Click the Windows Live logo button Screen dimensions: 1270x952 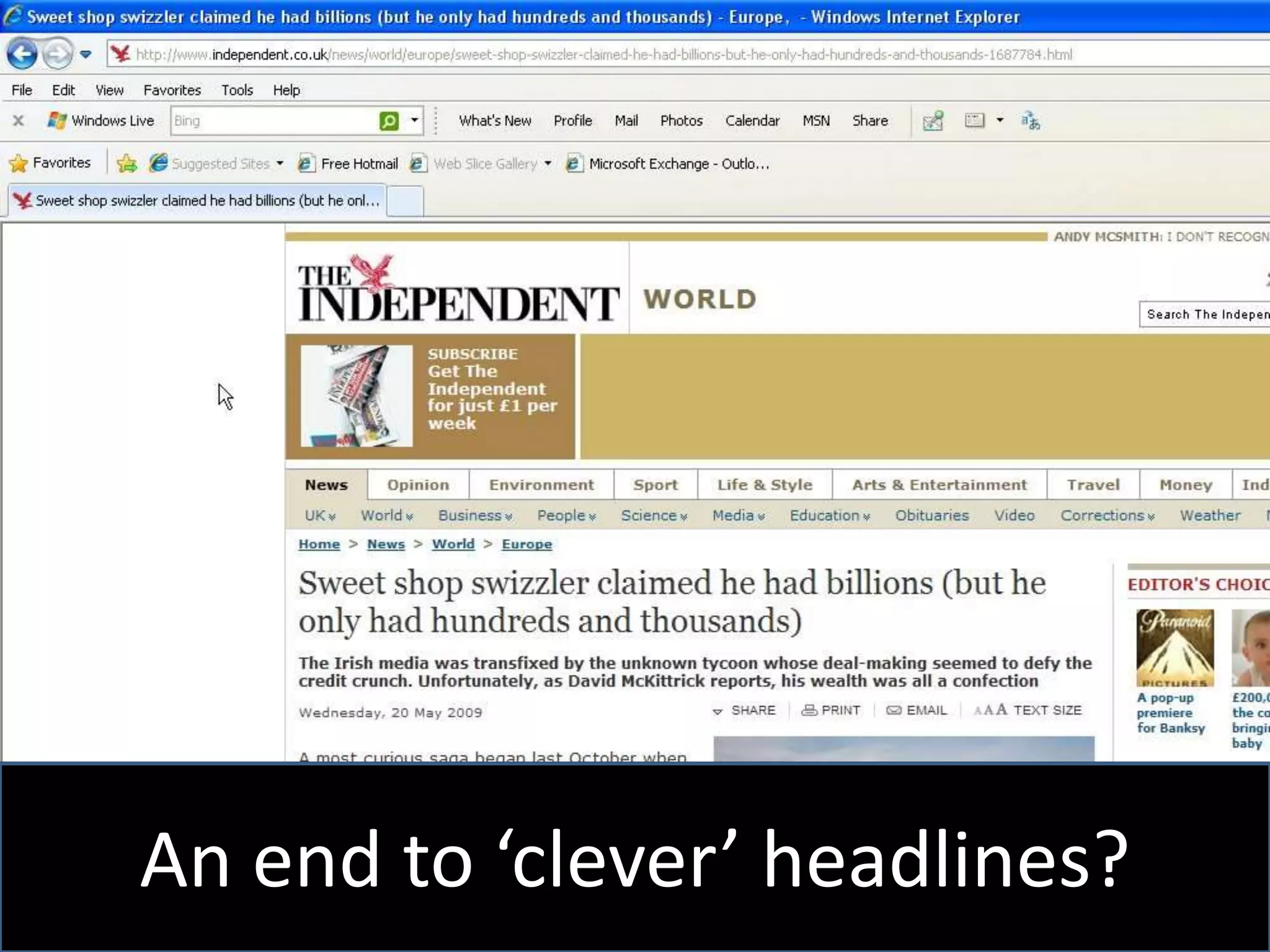click(x=101, y=121)
